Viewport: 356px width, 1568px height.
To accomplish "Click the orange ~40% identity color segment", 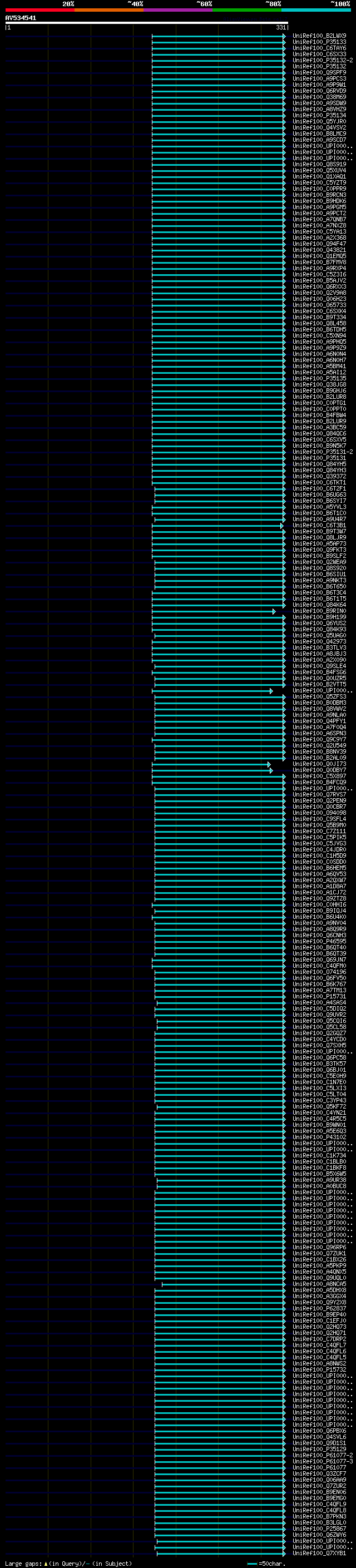I will pyautogui.click(x=109, y=10).
